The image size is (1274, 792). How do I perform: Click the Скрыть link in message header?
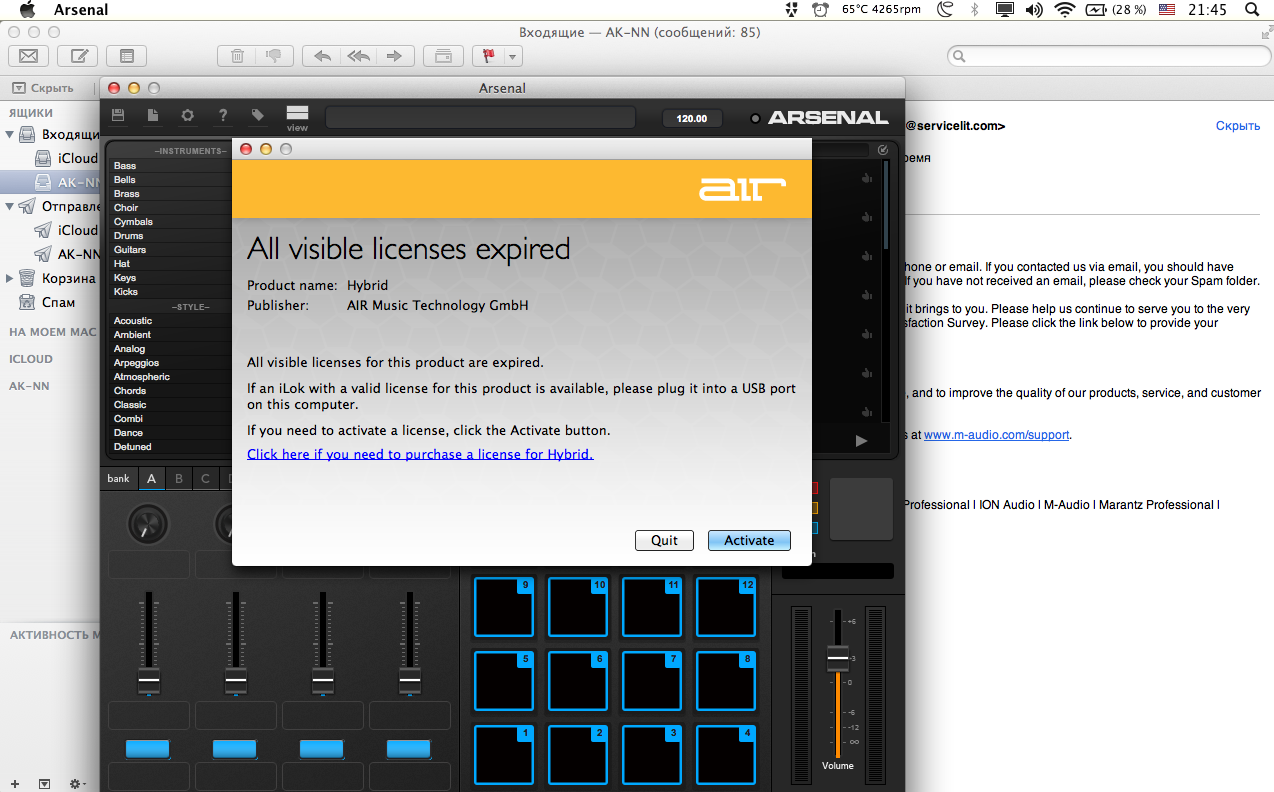point(1237,126)
